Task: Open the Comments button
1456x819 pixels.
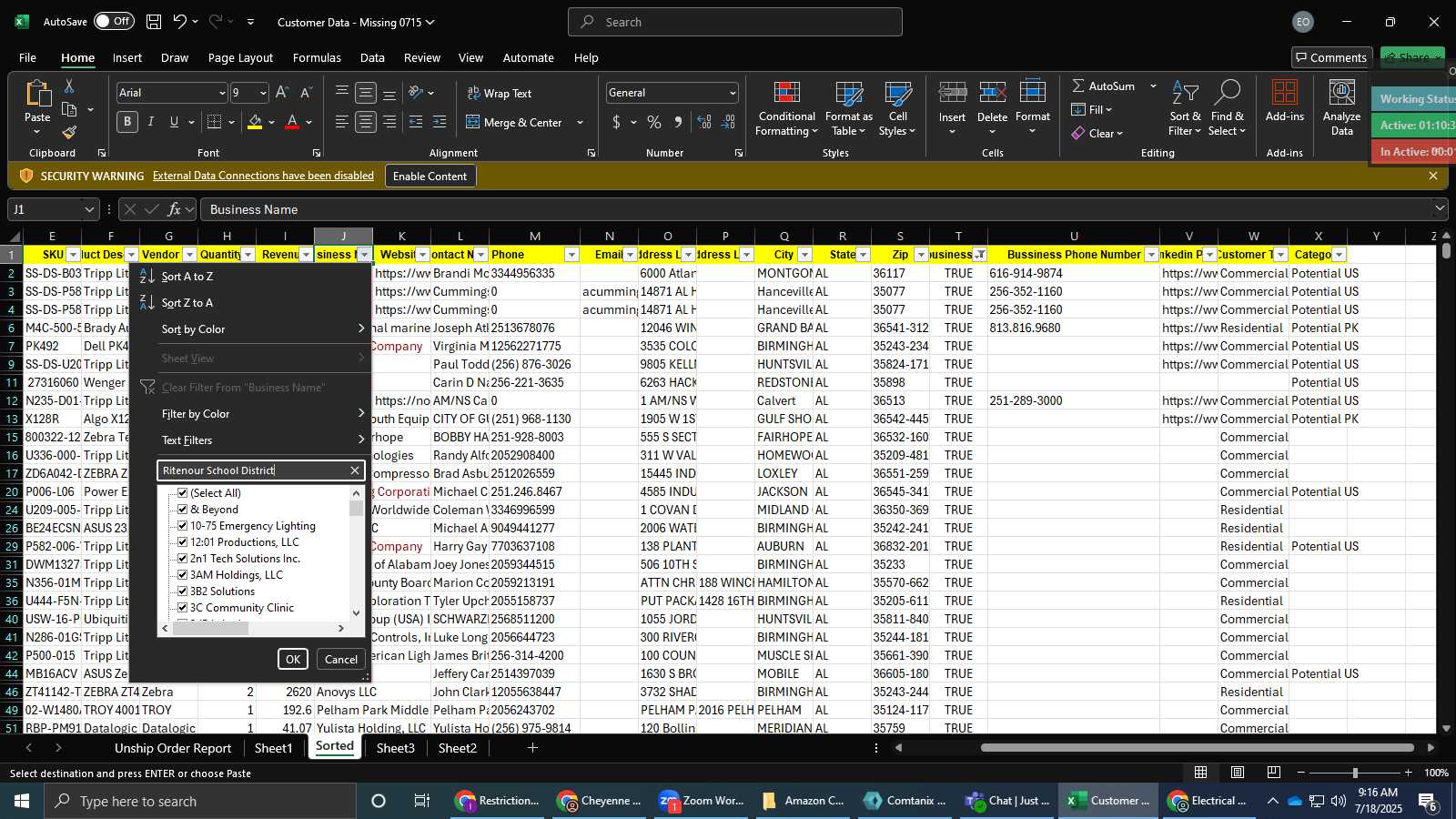Action: [x=1330, y=57]
